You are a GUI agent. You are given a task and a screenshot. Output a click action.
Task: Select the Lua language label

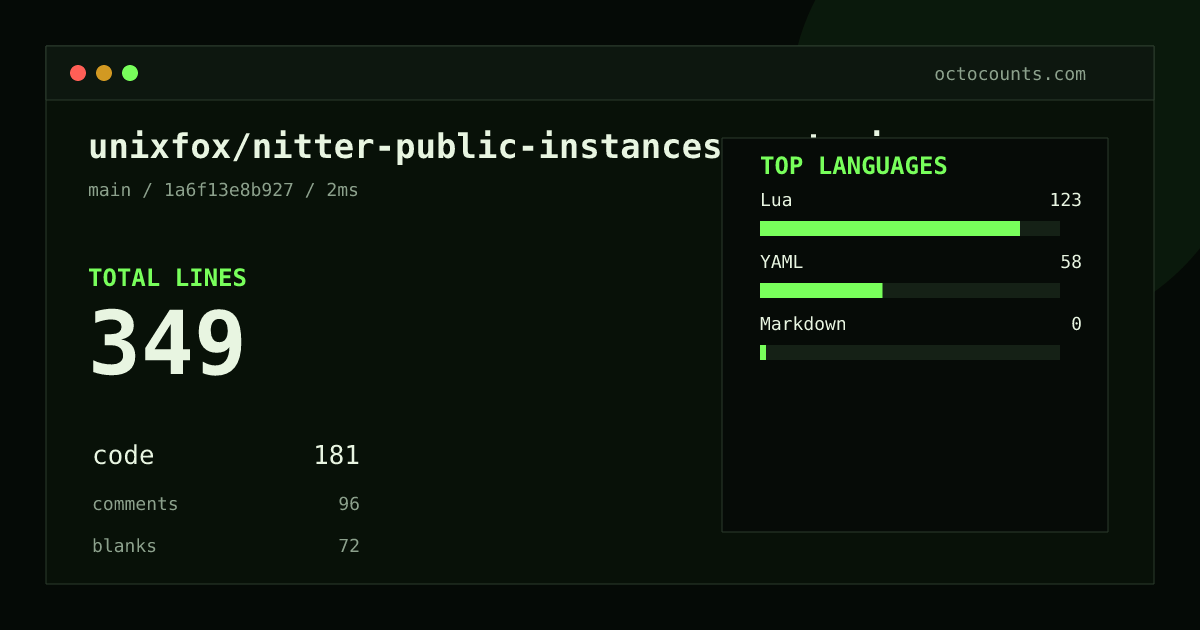pyautogui.click(x=776, y=200)
